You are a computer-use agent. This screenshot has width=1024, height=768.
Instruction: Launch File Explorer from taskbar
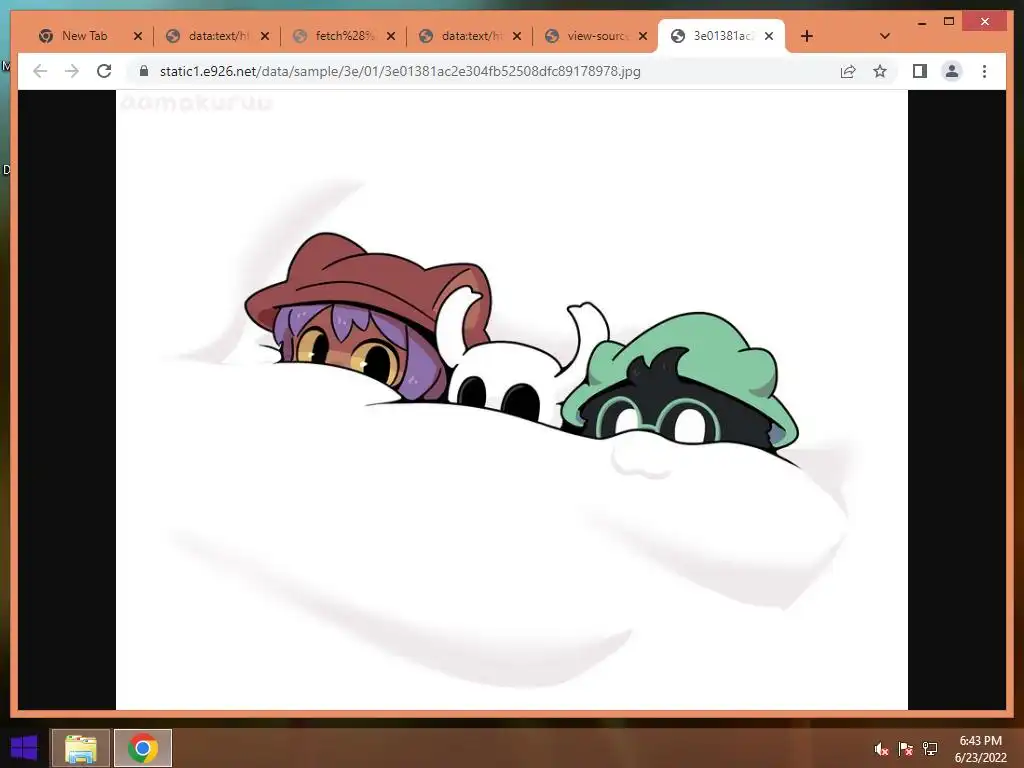80,748
